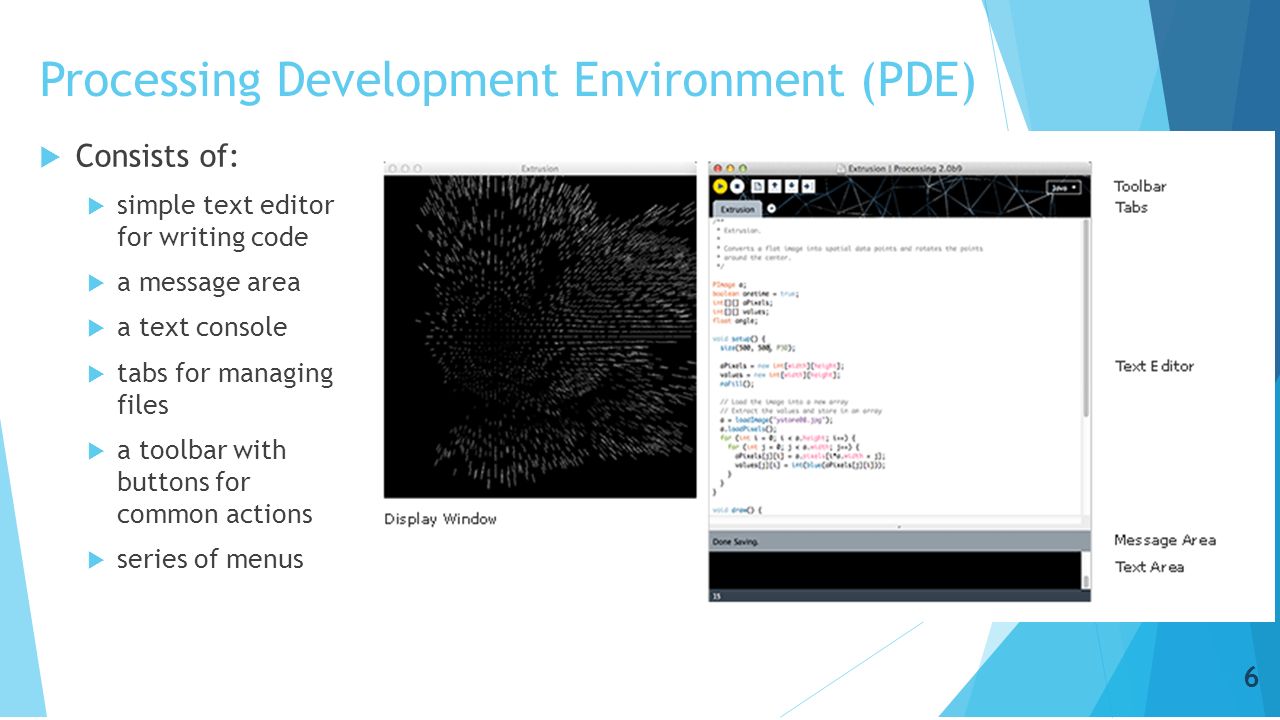Click the Save sketch down-arrow icon

tap(791, 186)
